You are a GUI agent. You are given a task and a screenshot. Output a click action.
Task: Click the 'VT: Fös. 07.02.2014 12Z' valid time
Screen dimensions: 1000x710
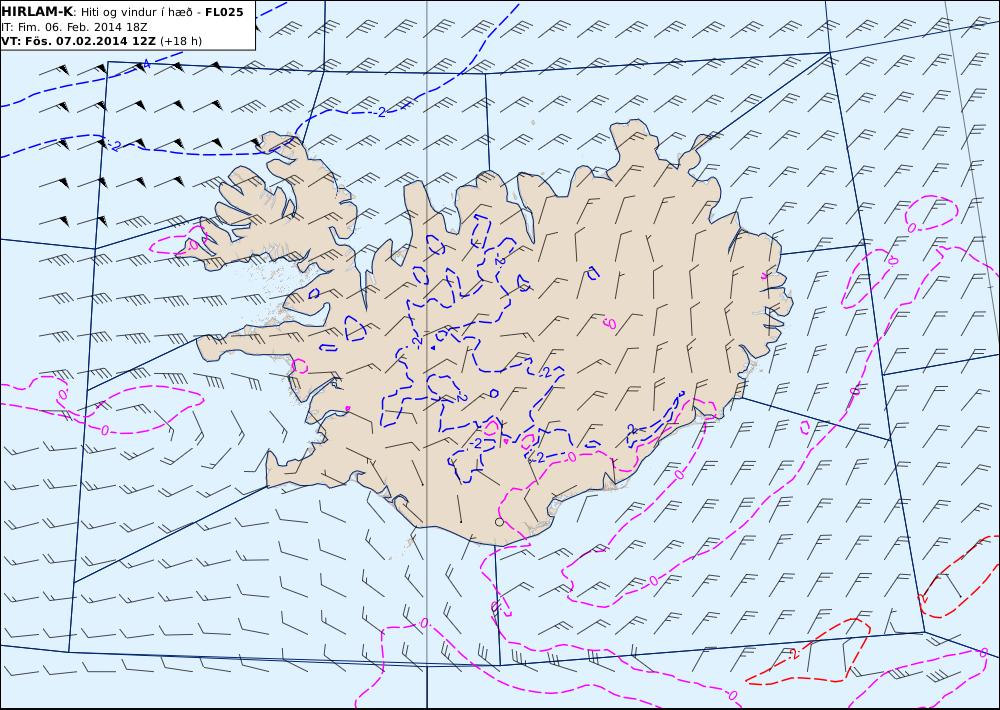(79, 41)
